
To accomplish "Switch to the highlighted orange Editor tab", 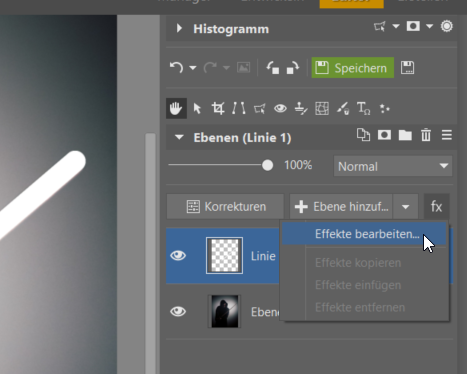I will tap(351, 3).
